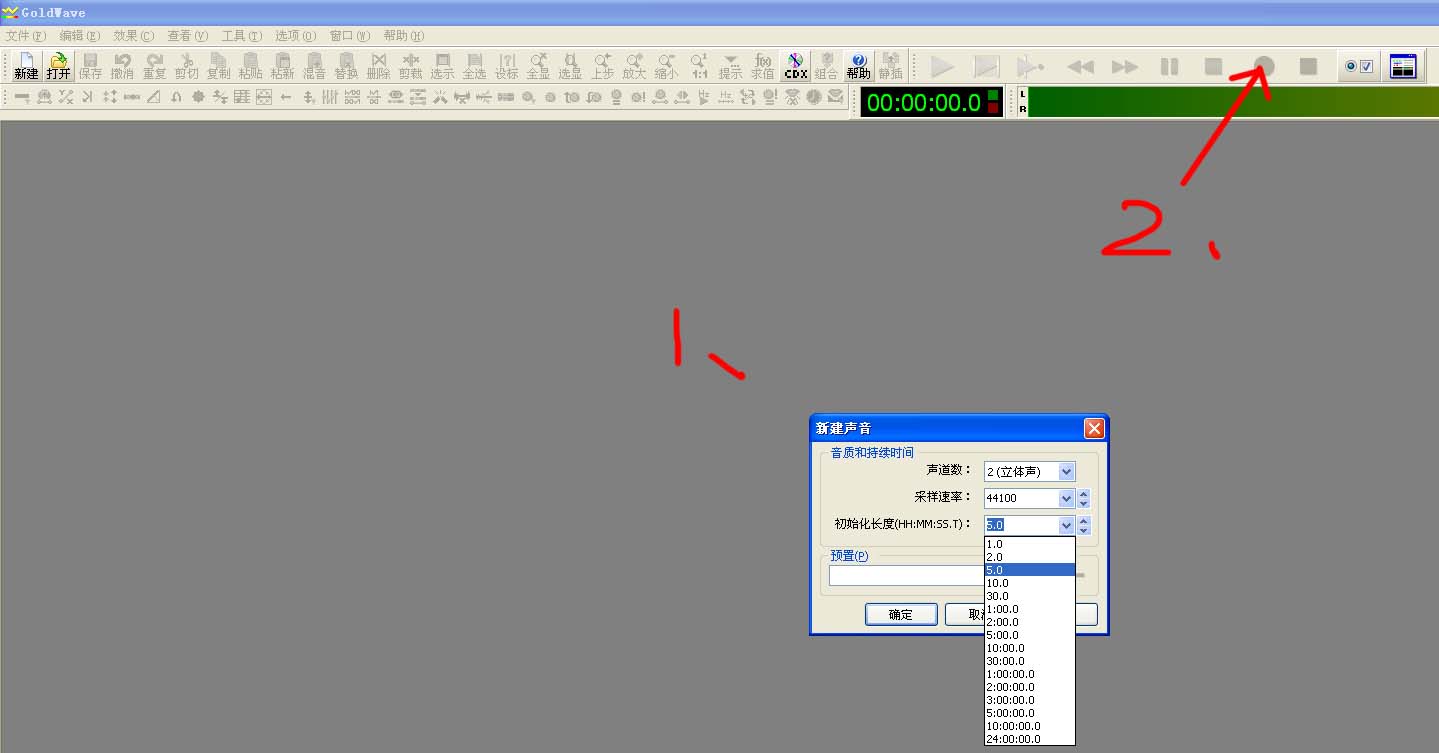Open the control properties window icon

click(x=1404, y=67)
